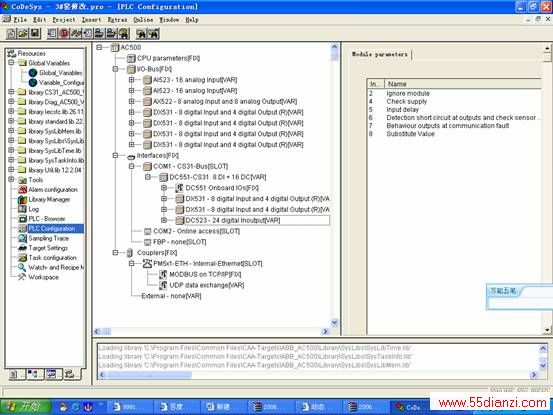Collapse the AC500 root node
This screenshot has height=415, width=553.
tap(99, 47)
